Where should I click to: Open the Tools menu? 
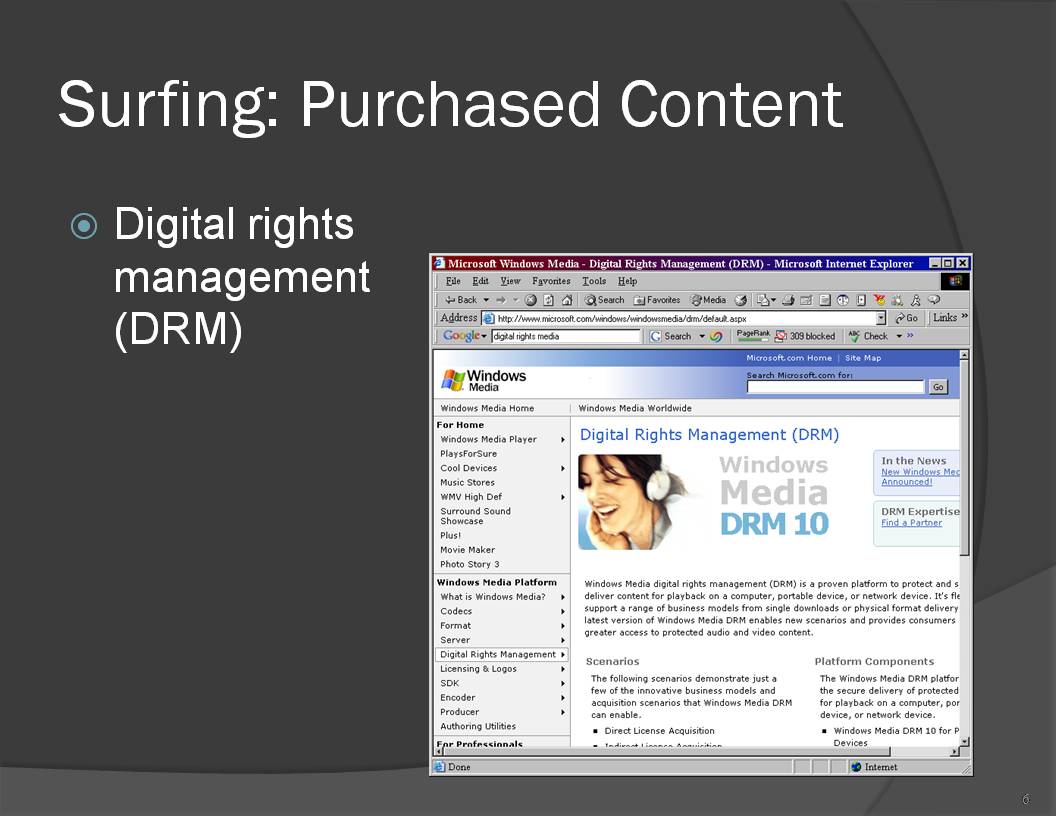594,281
